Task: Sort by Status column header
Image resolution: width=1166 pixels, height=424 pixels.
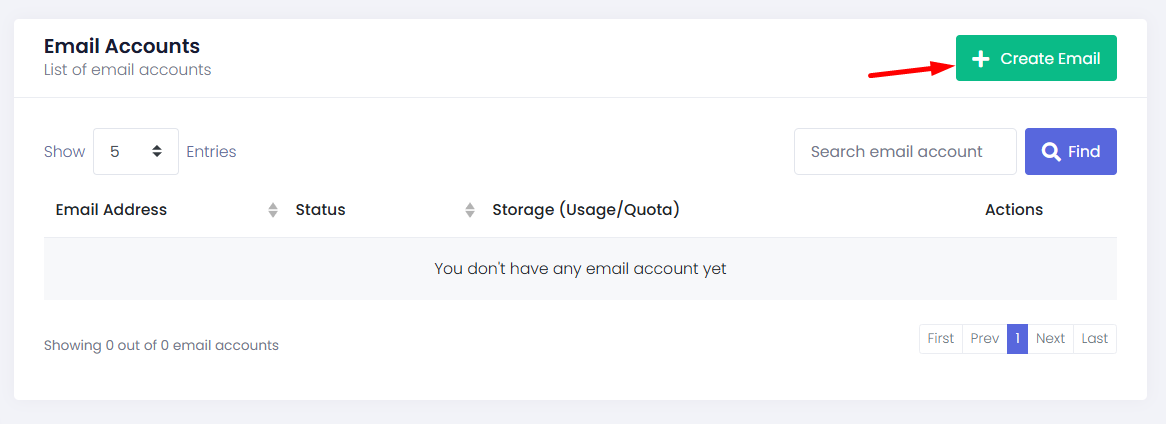Action: click(x=320, y=210)
